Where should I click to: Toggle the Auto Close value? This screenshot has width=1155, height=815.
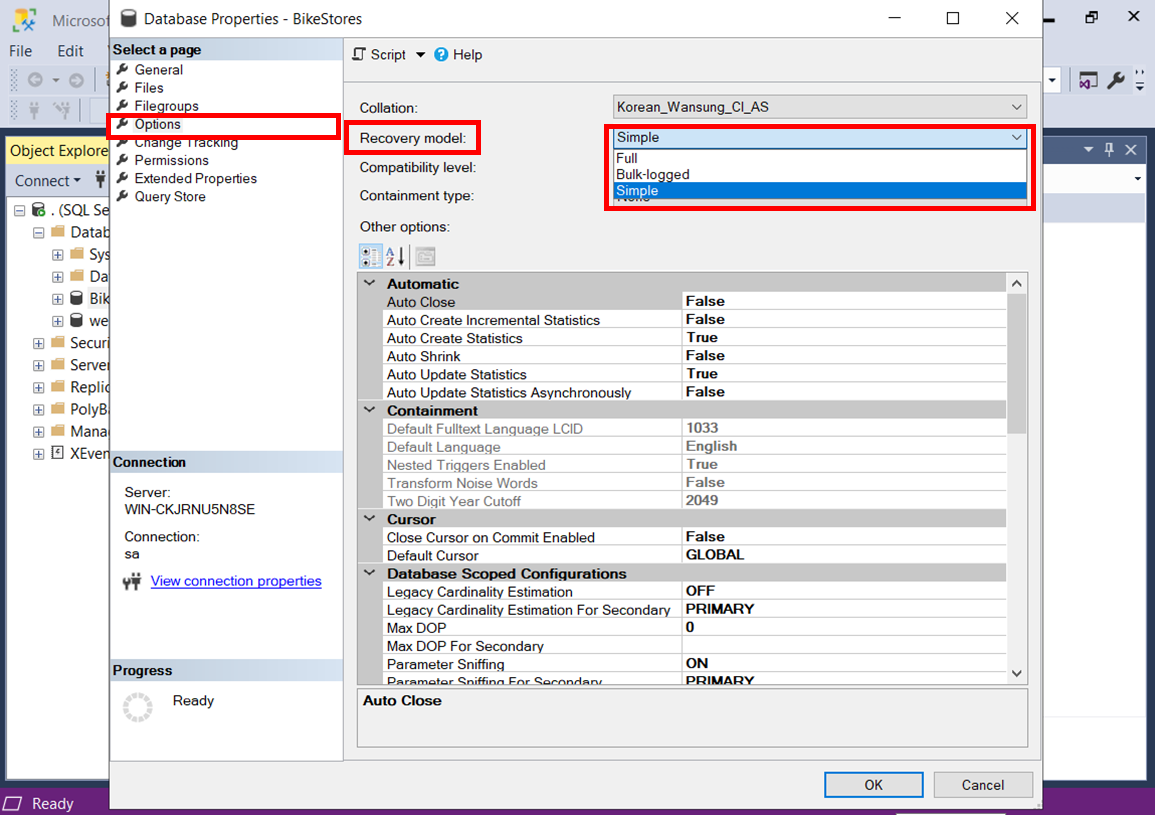(x=700, y=301)
